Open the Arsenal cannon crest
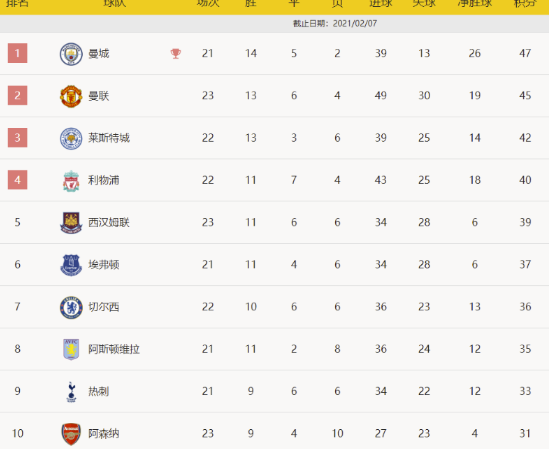This screenshot has width=550, height=449. point(71,434)
